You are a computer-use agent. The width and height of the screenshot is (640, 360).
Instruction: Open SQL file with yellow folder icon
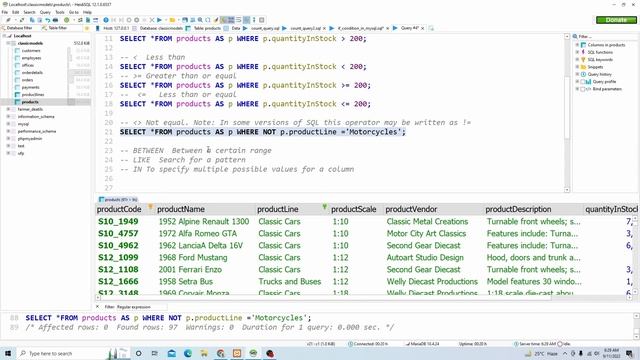pos(172,20)
